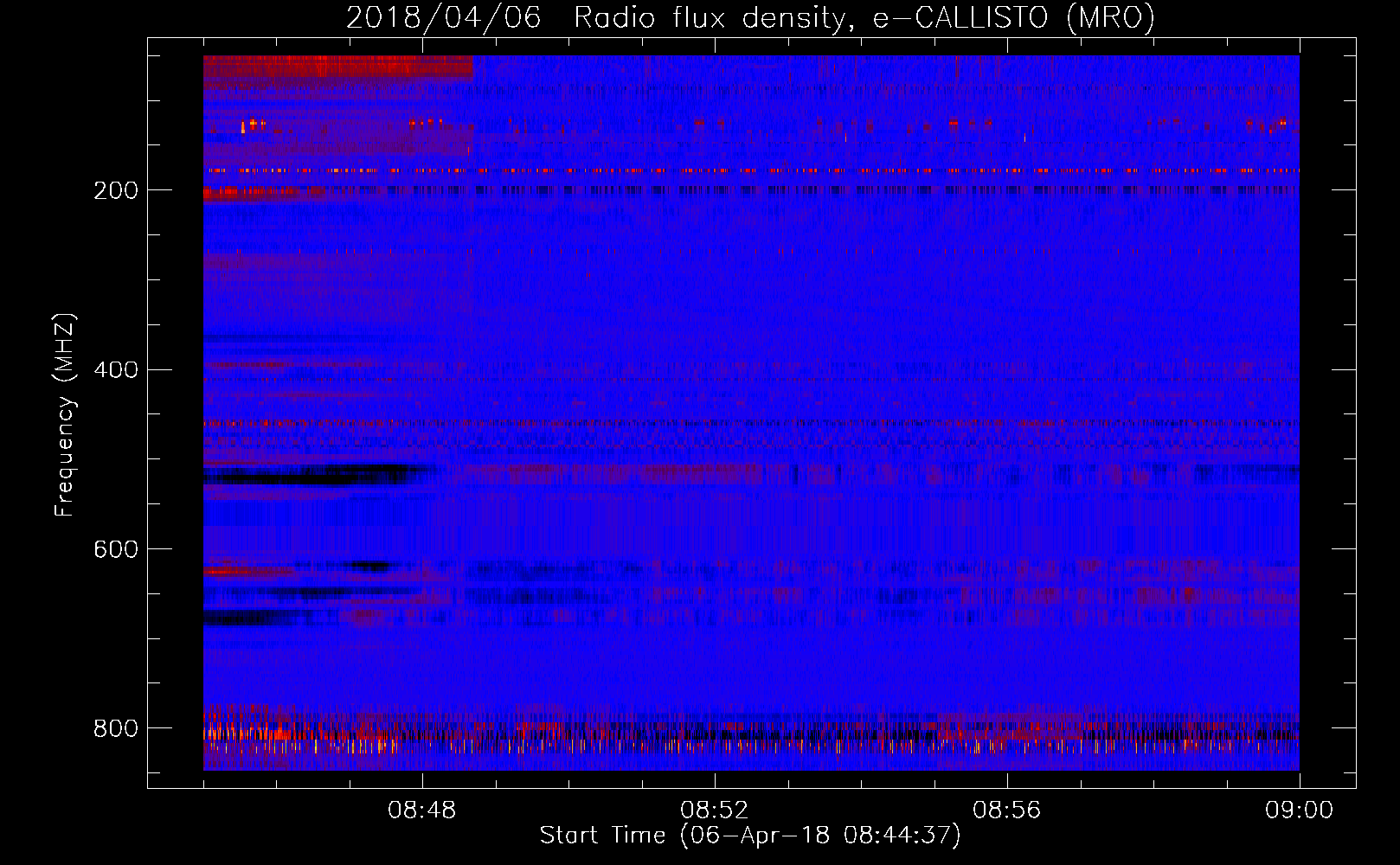
Task: Click the 800 frequency tick label
Action: point(116,728)
